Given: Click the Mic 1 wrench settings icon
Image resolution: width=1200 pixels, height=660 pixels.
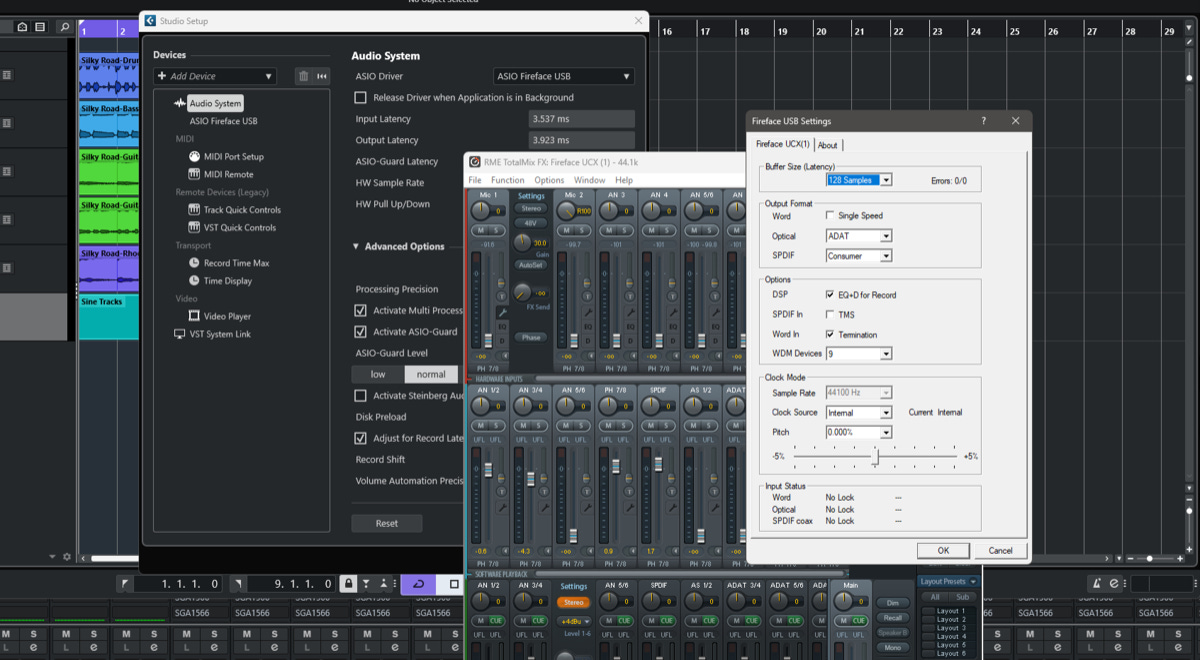Looking at the screenshot, I should tap(501, 313).
